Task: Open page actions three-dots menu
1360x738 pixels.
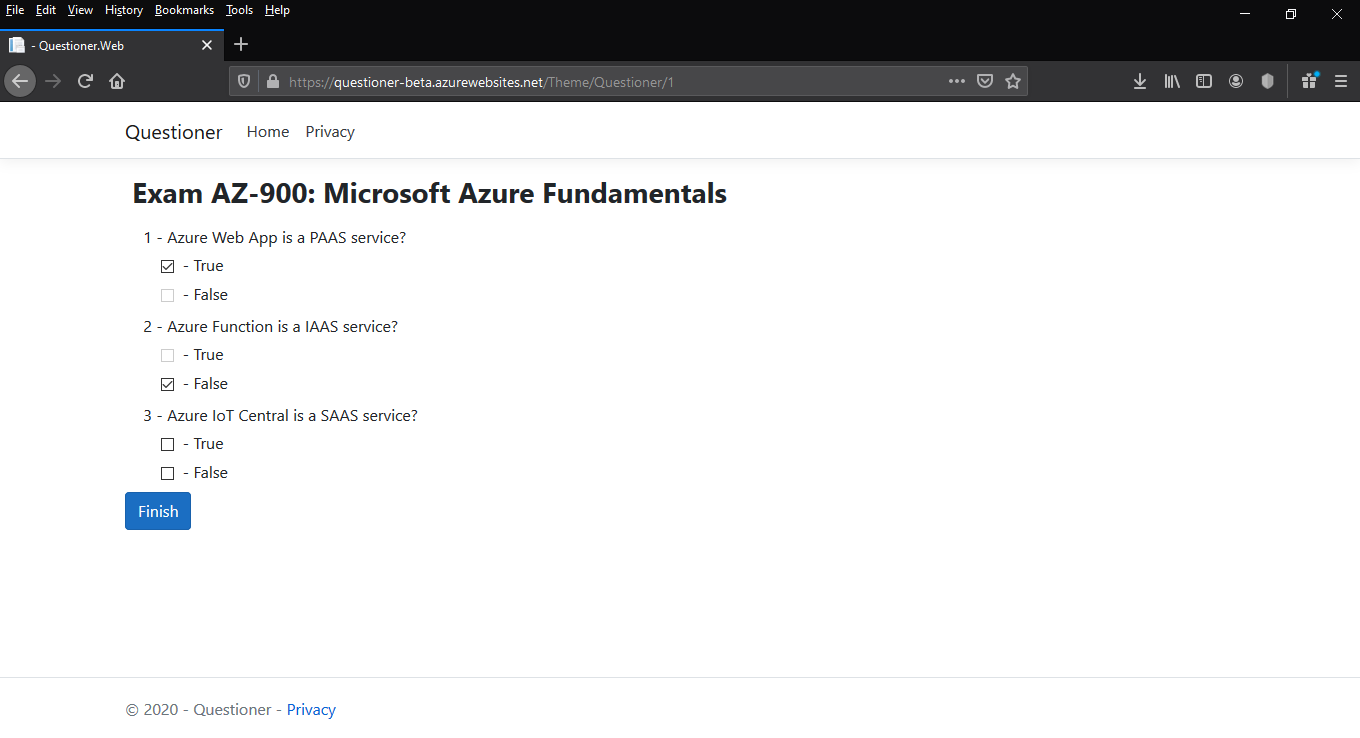Action: pos(957,81)
